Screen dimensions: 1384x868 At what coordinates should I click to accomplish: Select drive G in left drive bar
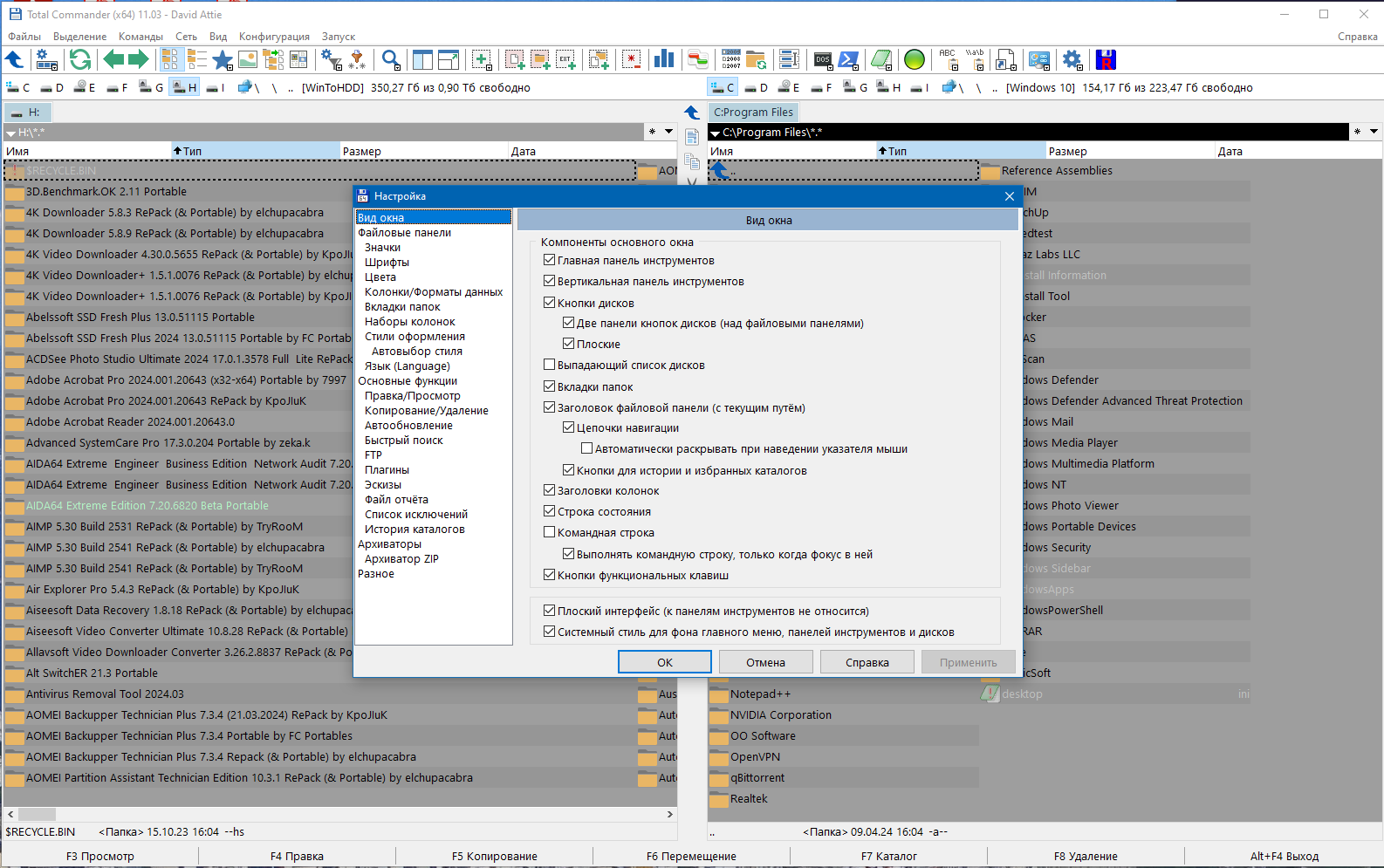(152, 87)
